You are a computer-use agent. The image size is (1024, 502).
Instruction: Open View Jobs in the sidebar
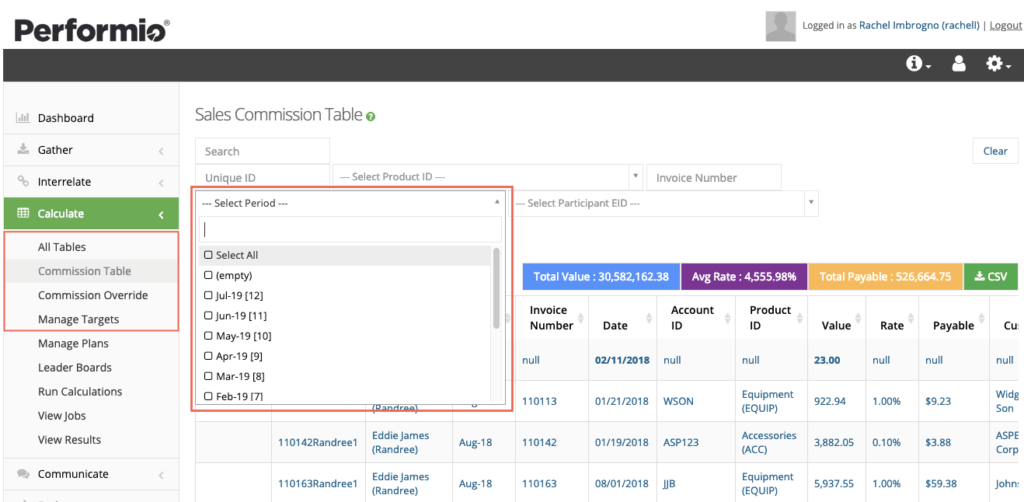[x=61, y=416]
